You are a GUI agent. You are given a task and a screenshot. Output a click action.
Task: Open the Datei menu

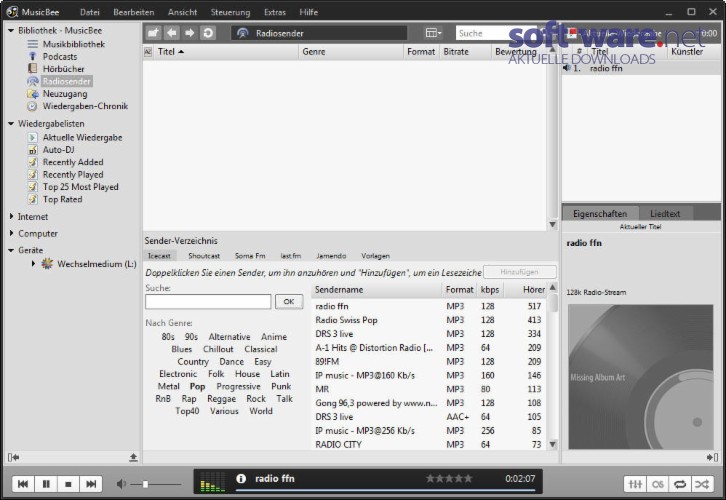click(x=89, y=12)
